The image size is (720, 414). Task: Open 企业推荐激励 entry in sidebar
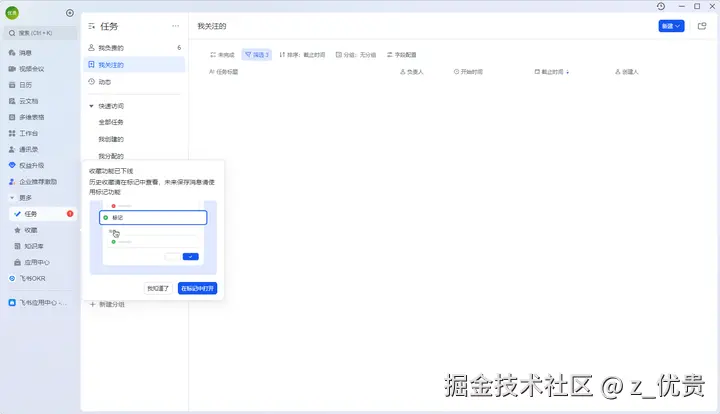point(40,182)
